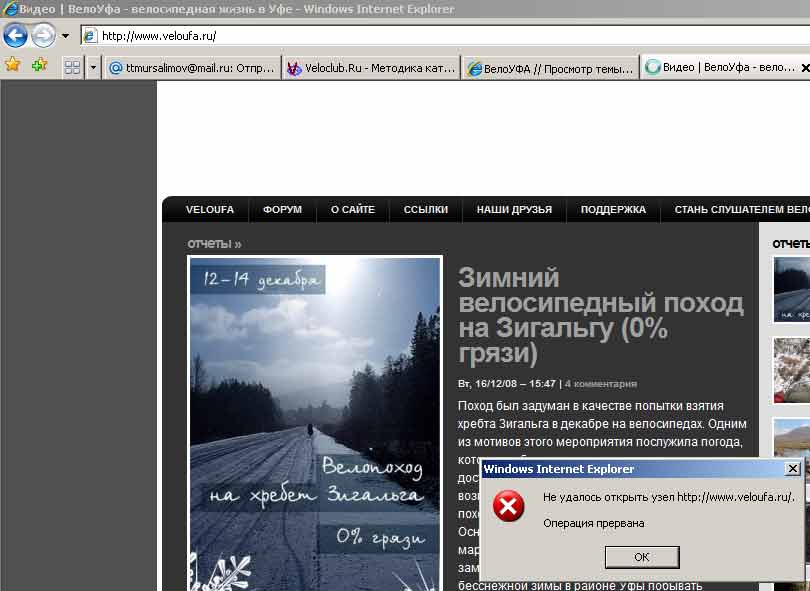Switch to ttmursalimov@mail.ru tab

point(192,68)
